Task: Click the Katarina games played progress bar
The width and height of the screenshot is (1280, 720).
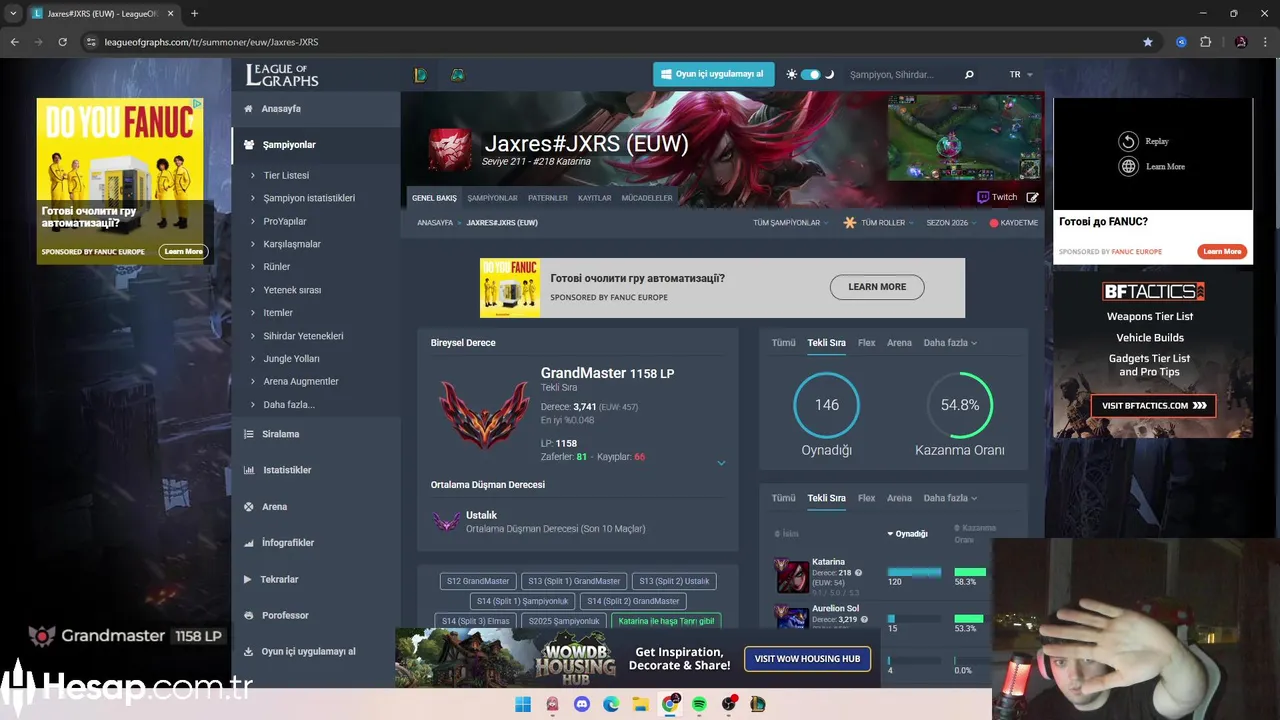Action: pos(915,572)
